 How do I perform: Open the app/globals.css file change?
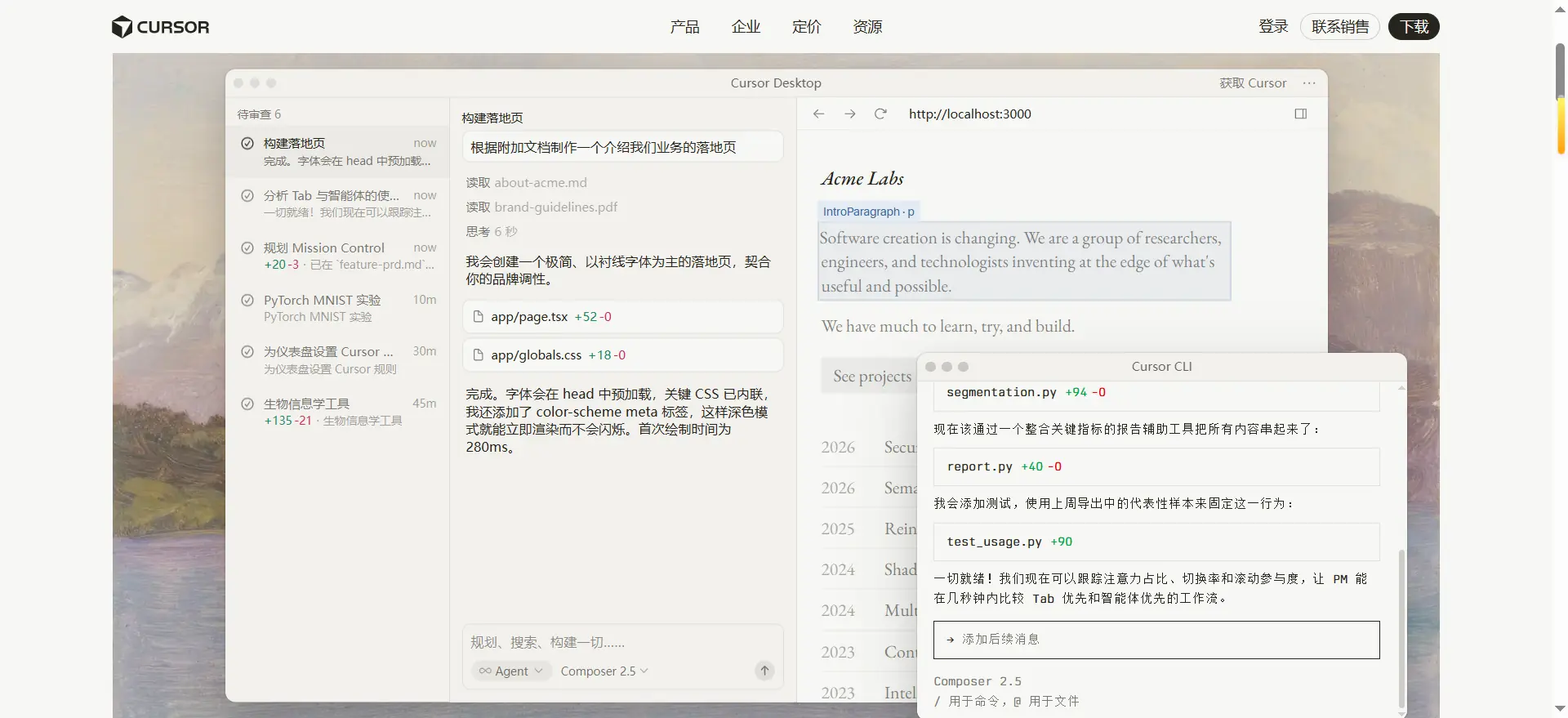(x=623, y=355)
